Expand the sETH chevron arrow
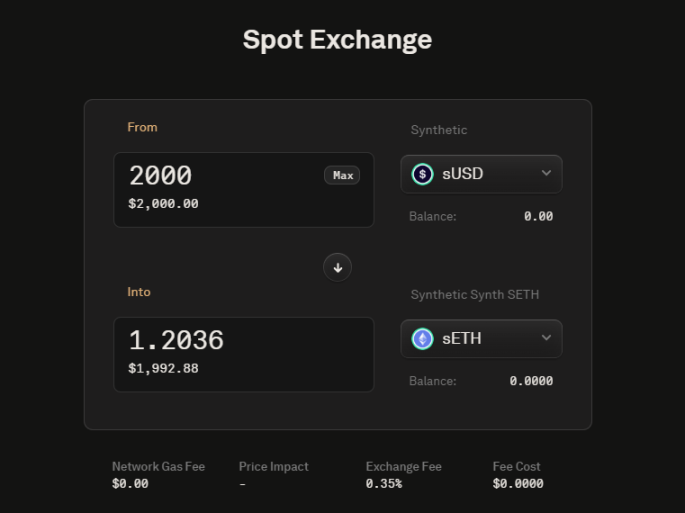The image size is (685, 513). pos(546,338)
